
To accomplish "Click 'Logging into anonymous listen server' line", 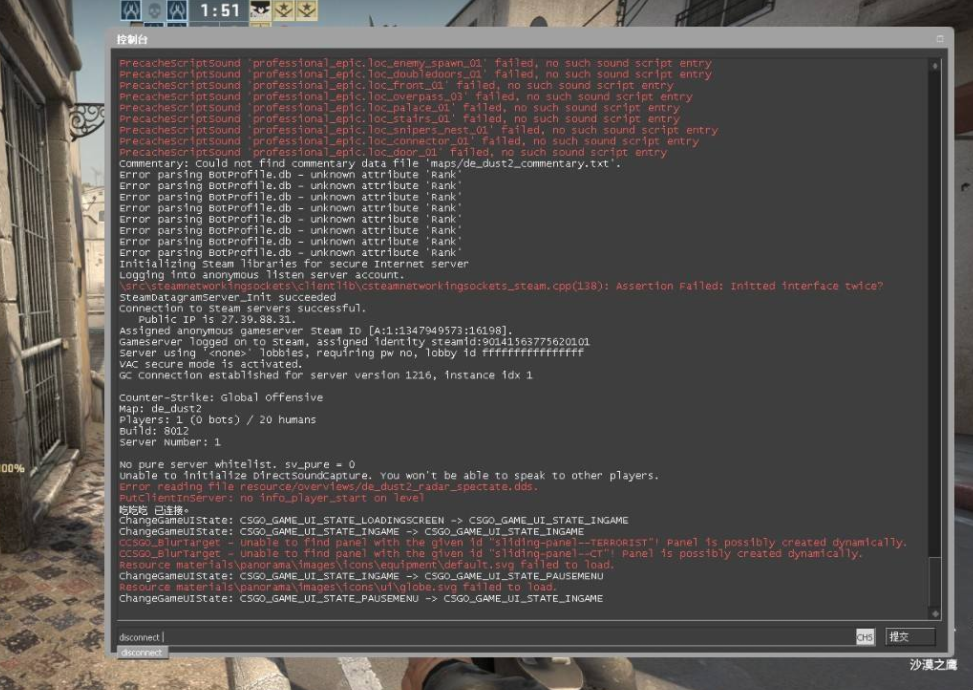I will tap(261, 275).
